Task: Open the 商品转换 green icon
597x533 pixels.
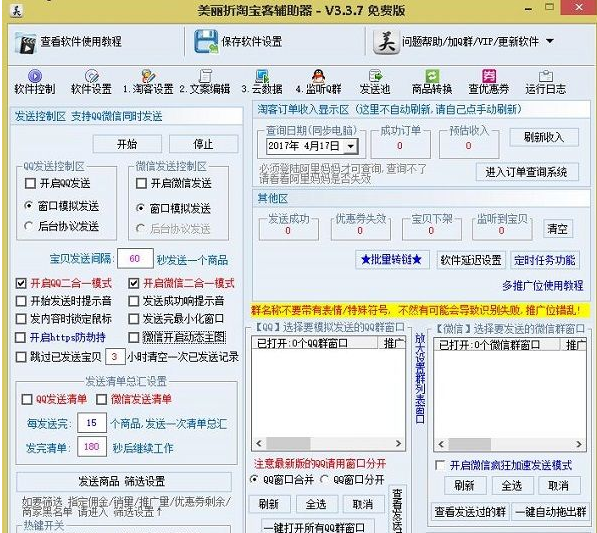Action: (432, 76)
